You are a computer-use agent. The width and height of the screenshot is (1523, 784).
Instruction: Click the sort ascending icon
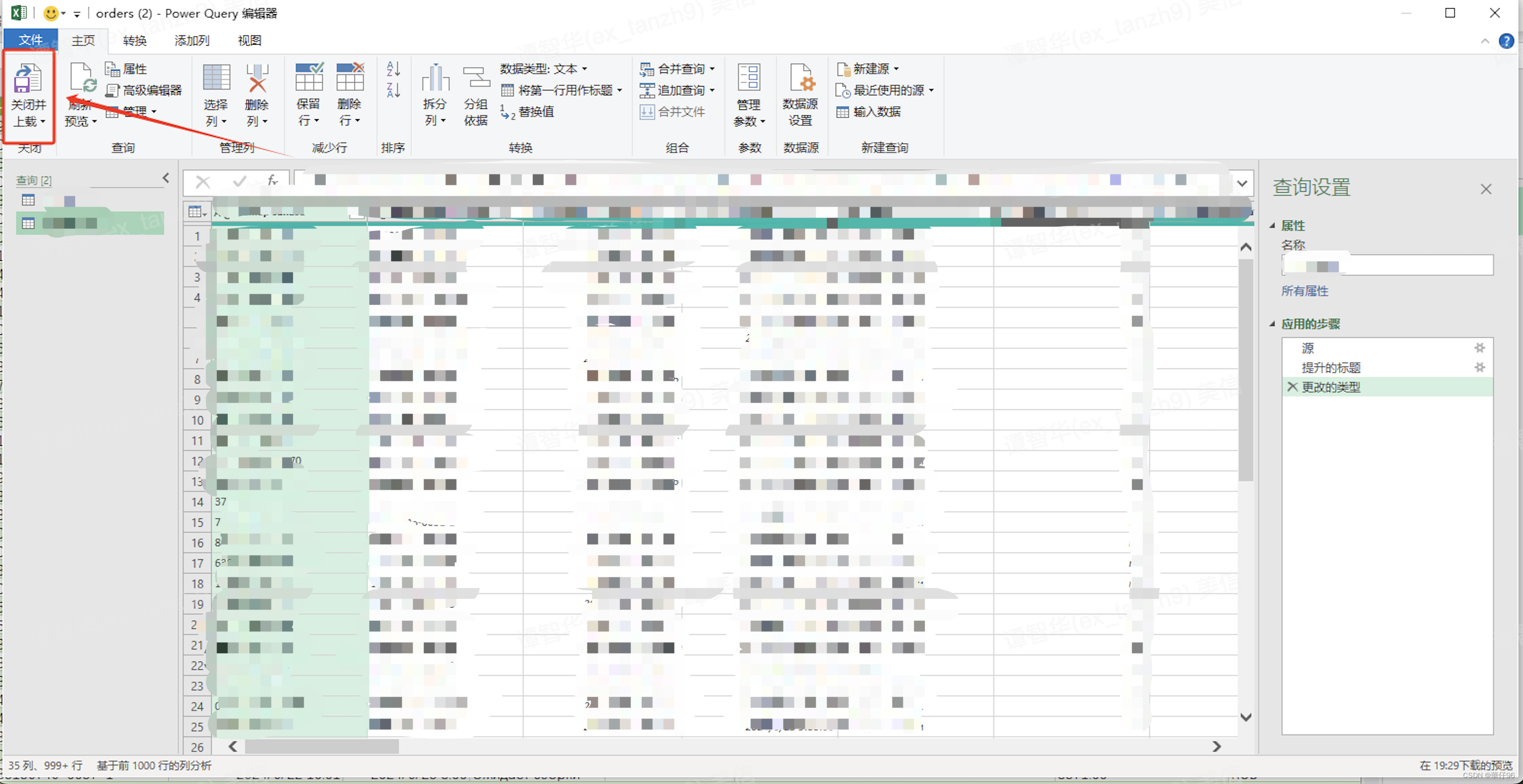tap(393, 69)
